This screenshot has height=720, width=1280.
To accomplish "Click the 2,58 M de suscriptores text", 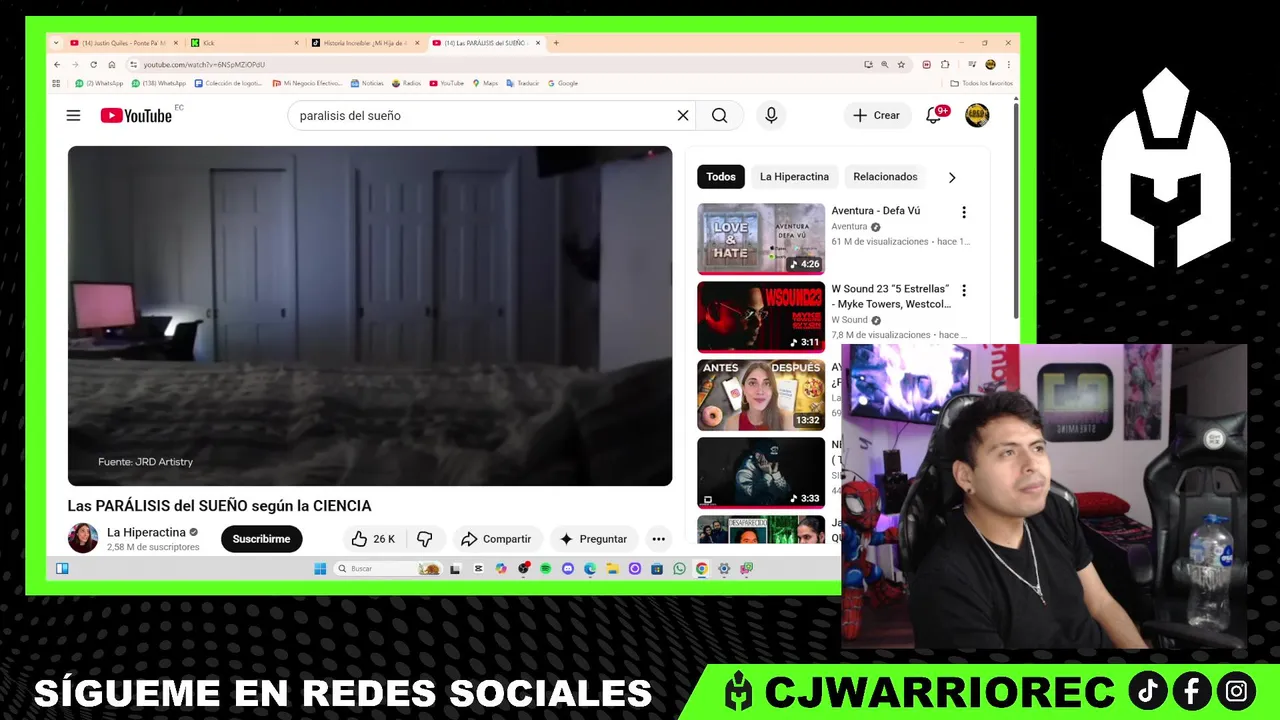I will [x=153, y=547].
